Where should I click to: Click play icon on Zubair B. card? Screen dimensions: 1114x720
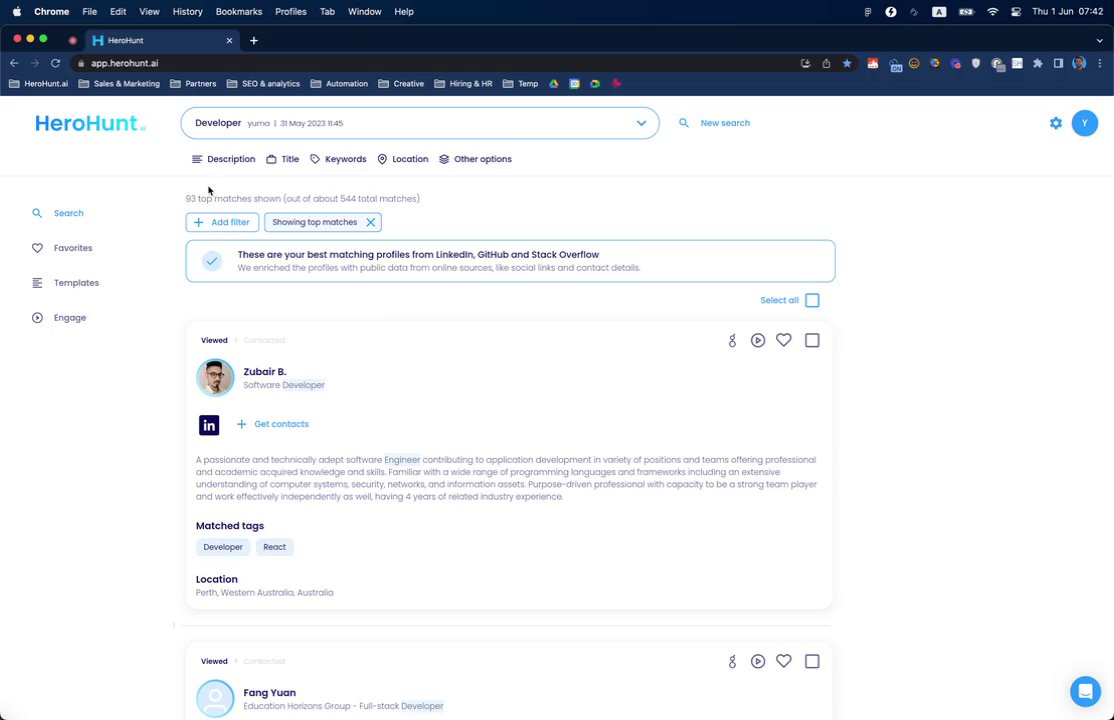coord(758,340)
